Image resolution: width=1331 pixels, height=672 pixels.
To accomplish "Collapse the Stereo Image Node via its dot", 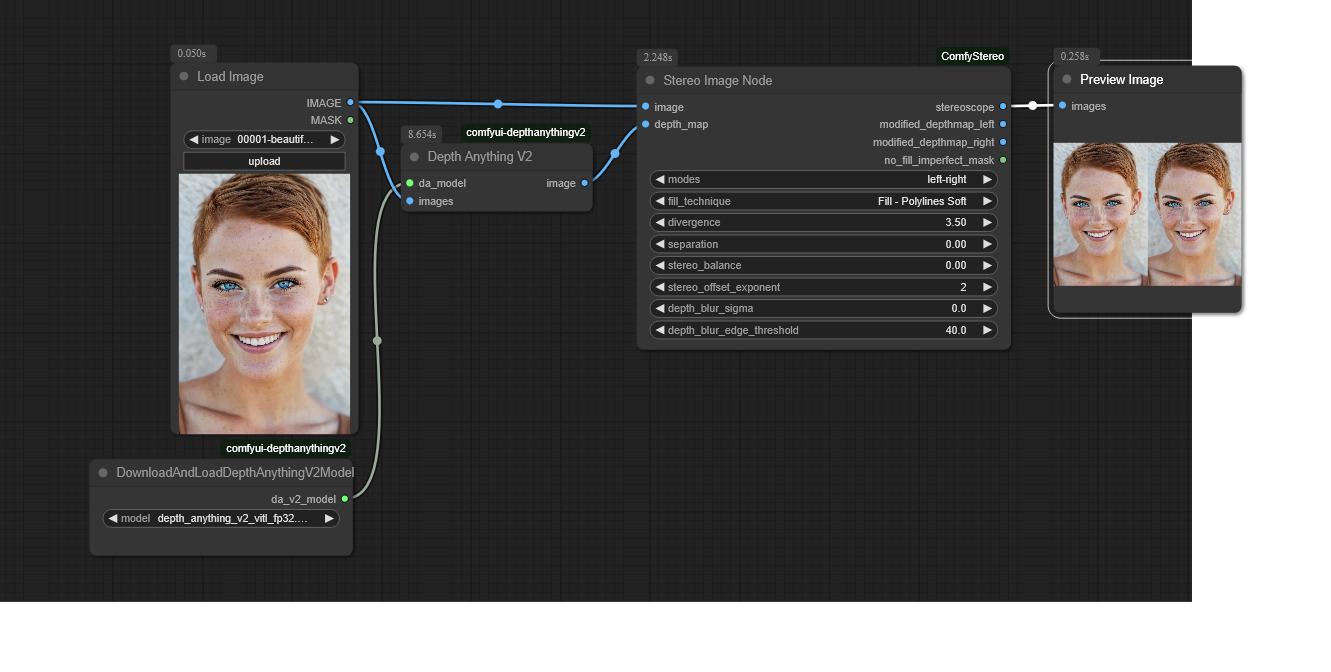I will pyautogui.click(x=650, y=81).
